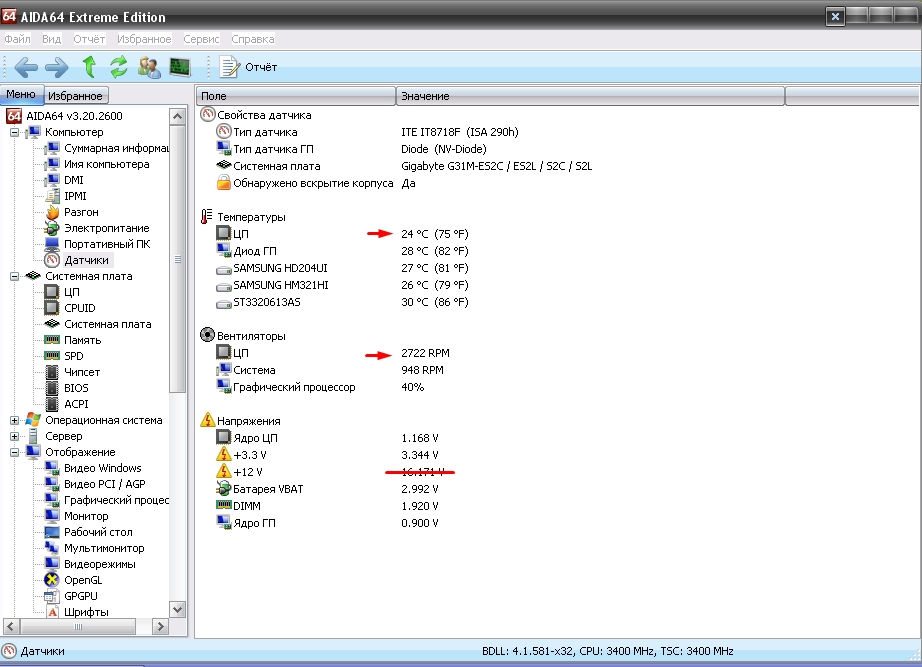Screen dimensions: 922x667
Task: Refresh sensor data with green arrows icon
Action: (x=119, y=66)
